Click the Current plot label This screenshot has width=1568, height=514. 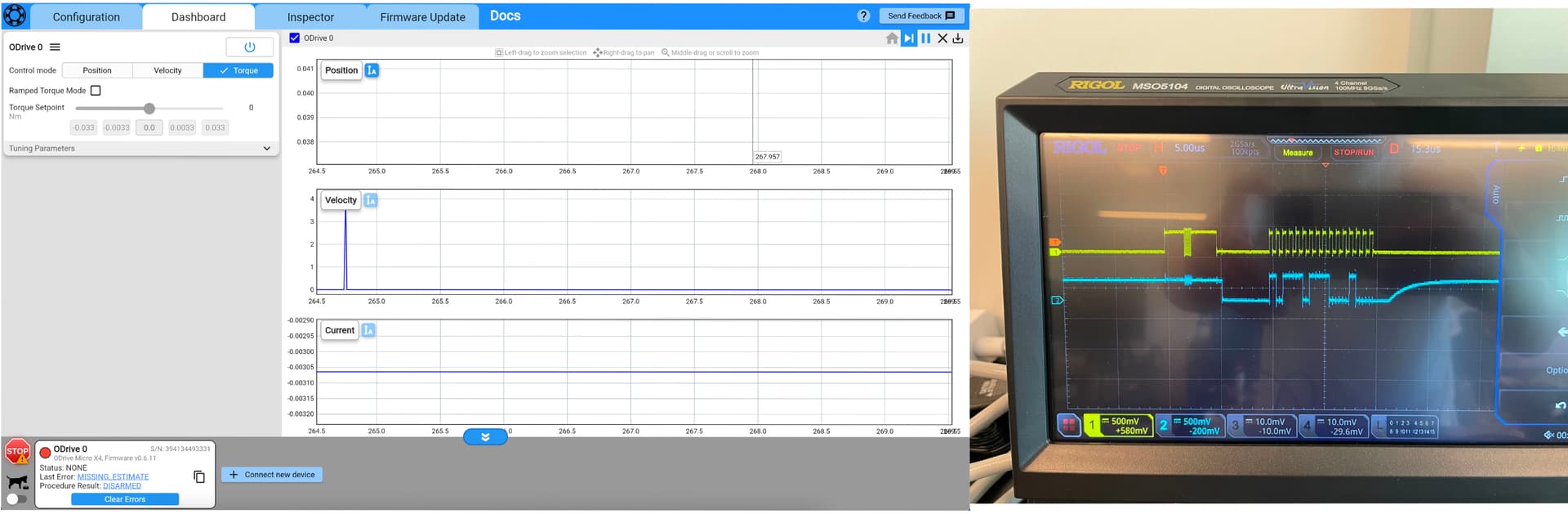(340, 330)
